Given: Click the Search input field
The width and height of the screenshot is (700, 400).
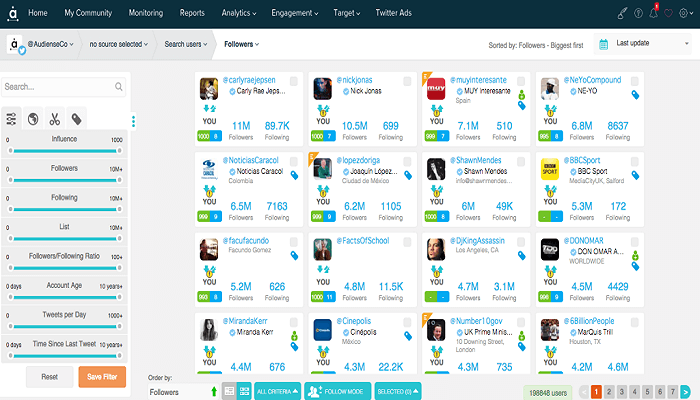Looking at the screenshot, I should [x=63, y=87].
